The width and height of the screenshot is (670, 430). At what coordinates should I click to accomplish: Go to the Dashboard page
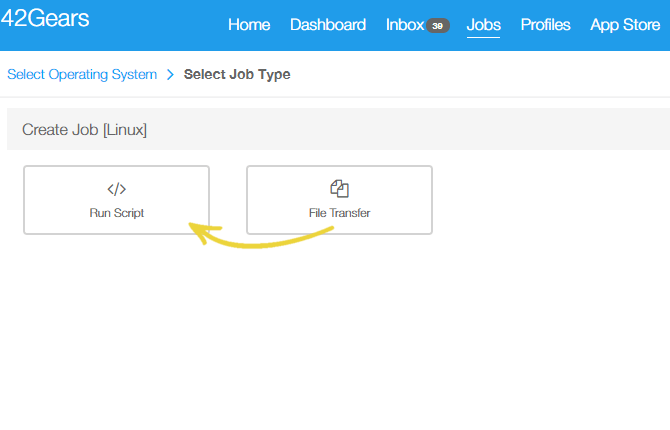(x=328, y=25)
